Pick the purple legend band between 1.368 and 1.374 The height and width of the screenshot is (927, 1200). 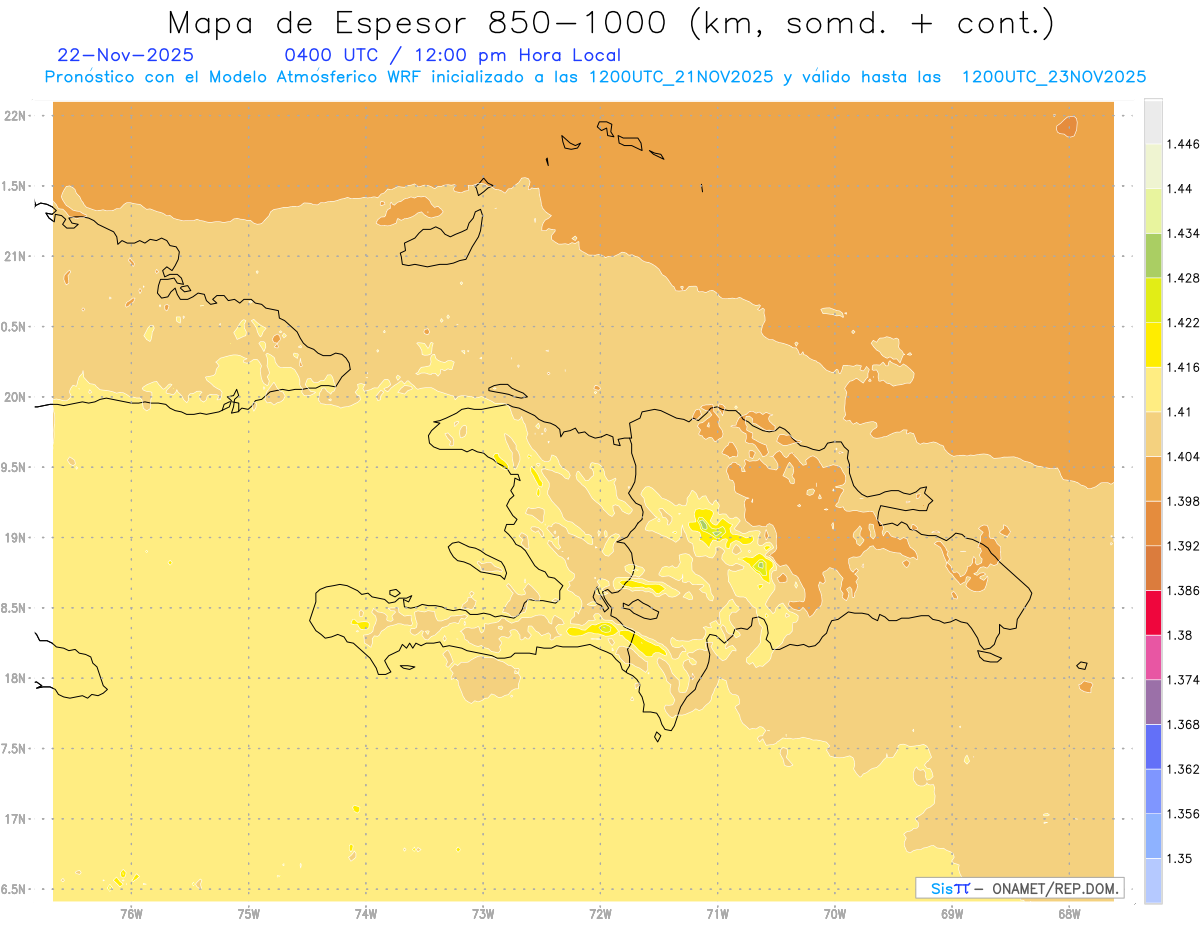pyautogui.click(x=1154, y=701)
